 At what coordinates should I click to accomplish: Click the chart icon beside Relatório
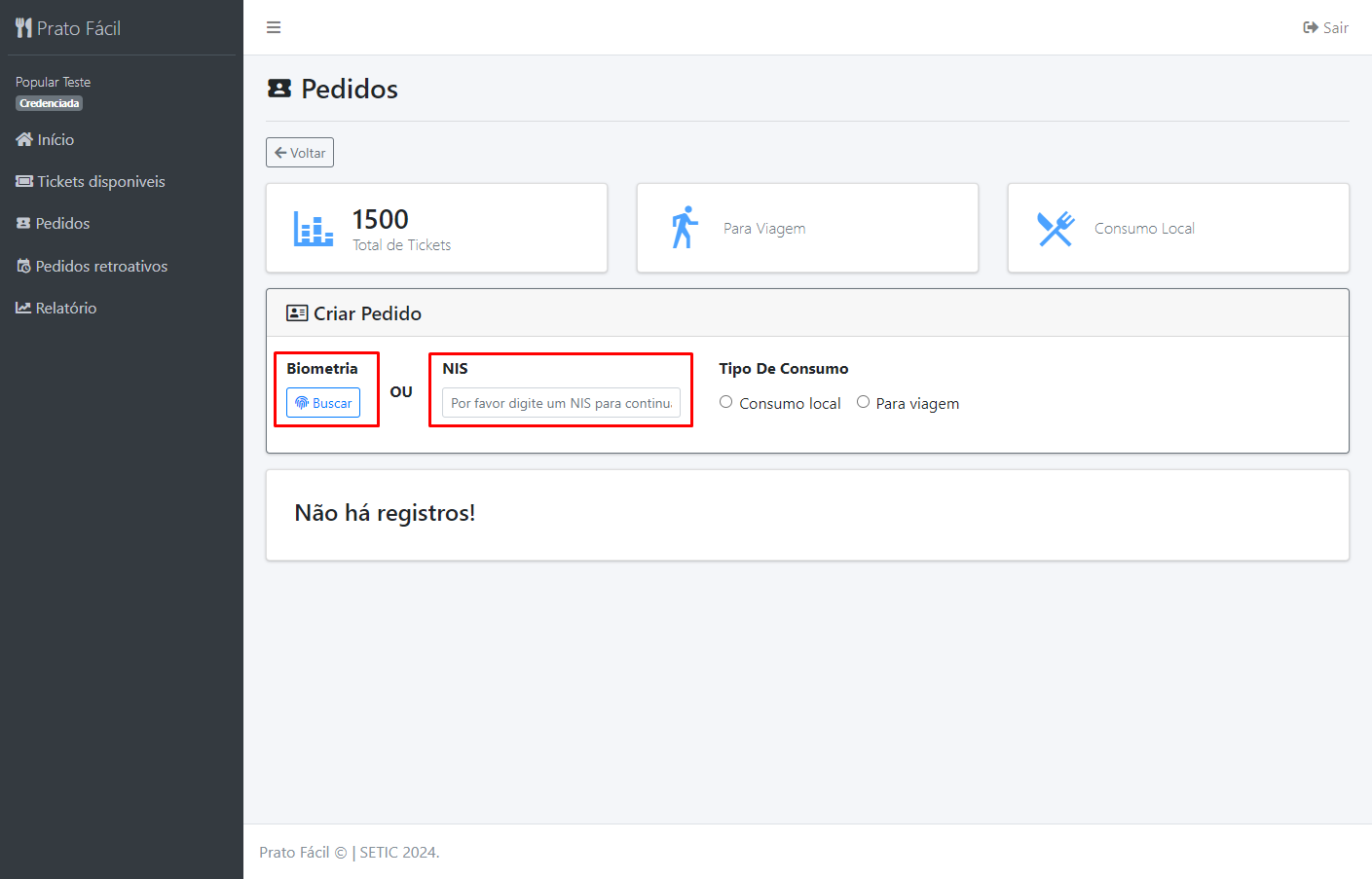pyautogui.click(x=23, y=308)
